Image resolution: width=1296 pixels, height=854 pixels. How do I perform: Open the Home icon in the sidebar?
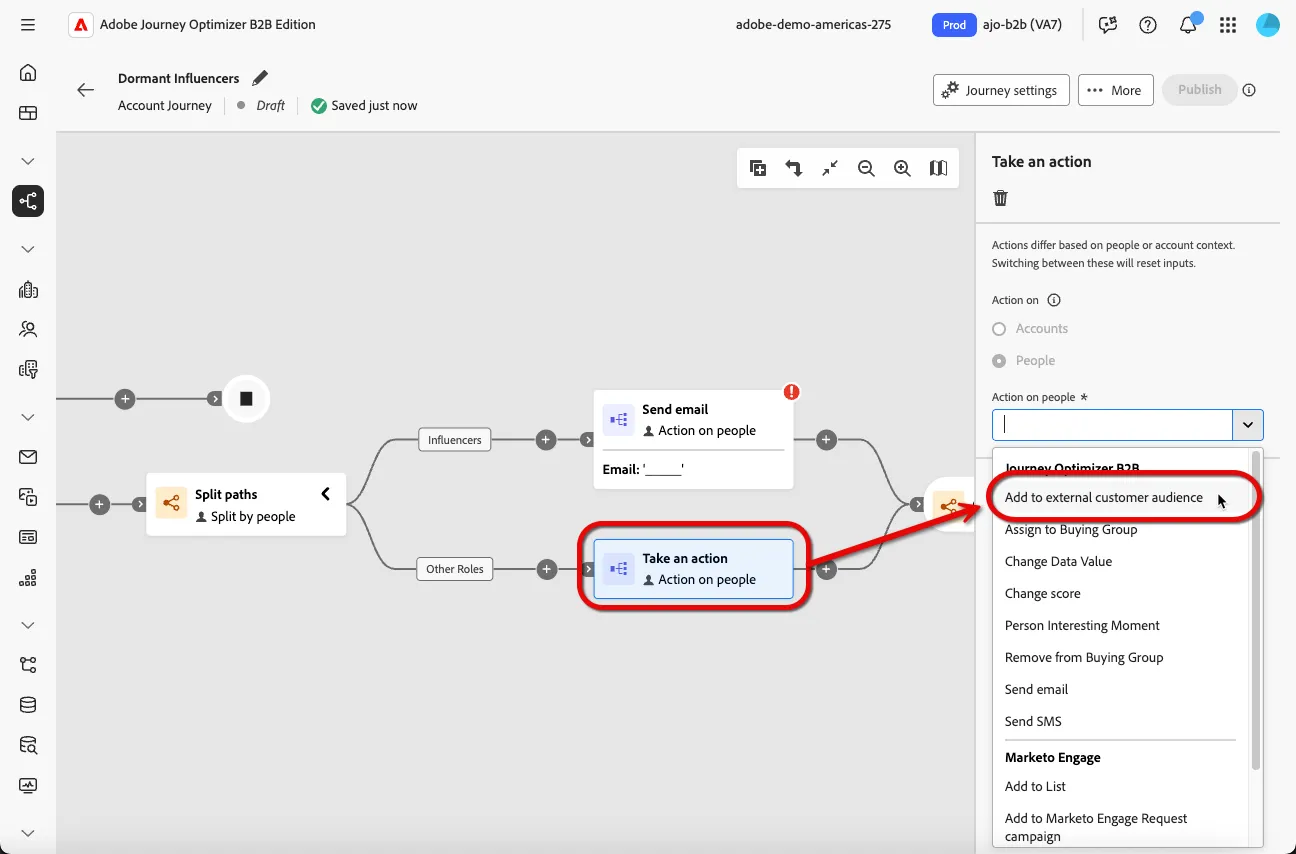(28, 73)
